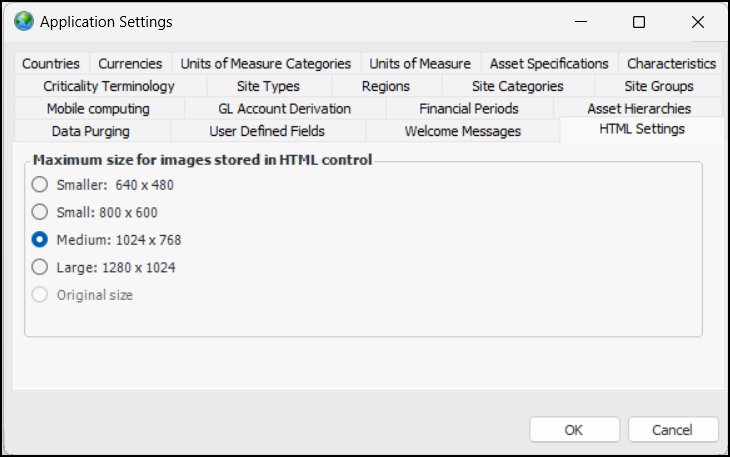The height and width of the screenshot is (457, 730).
Task: Open the GL Account Derivation tab
Action: pos(284,108)
